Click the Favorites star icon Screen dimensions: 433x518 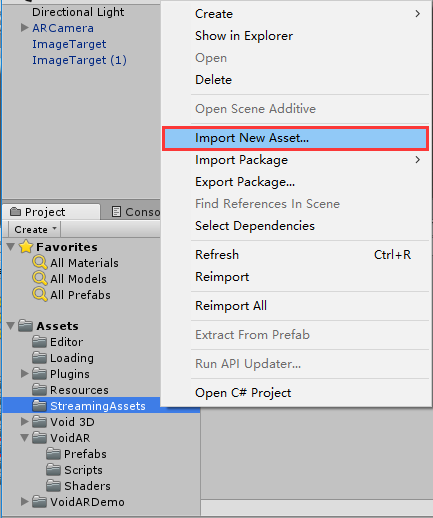coord(26,247)
